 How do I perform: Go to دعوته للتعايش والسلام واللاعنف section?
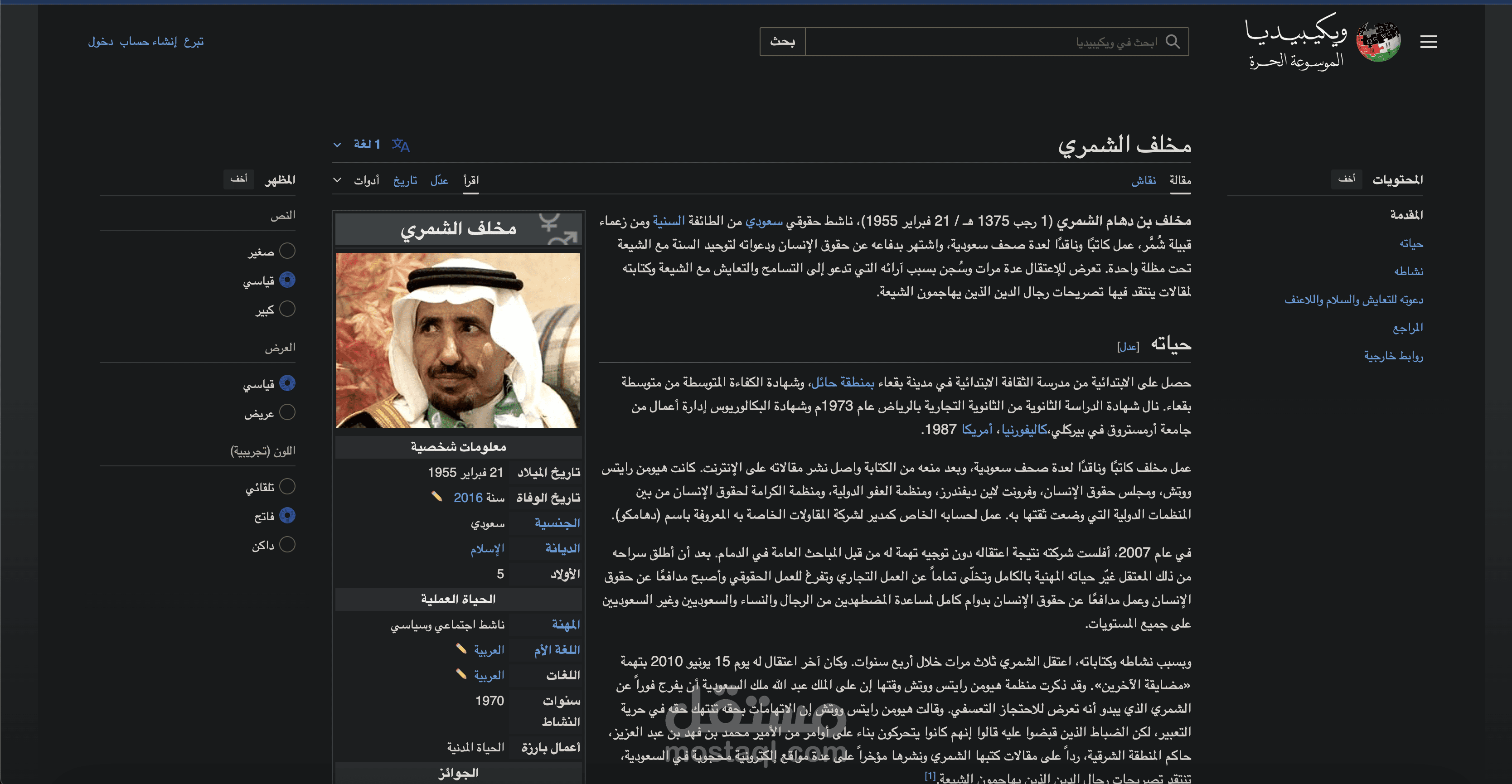(1353, 299)
